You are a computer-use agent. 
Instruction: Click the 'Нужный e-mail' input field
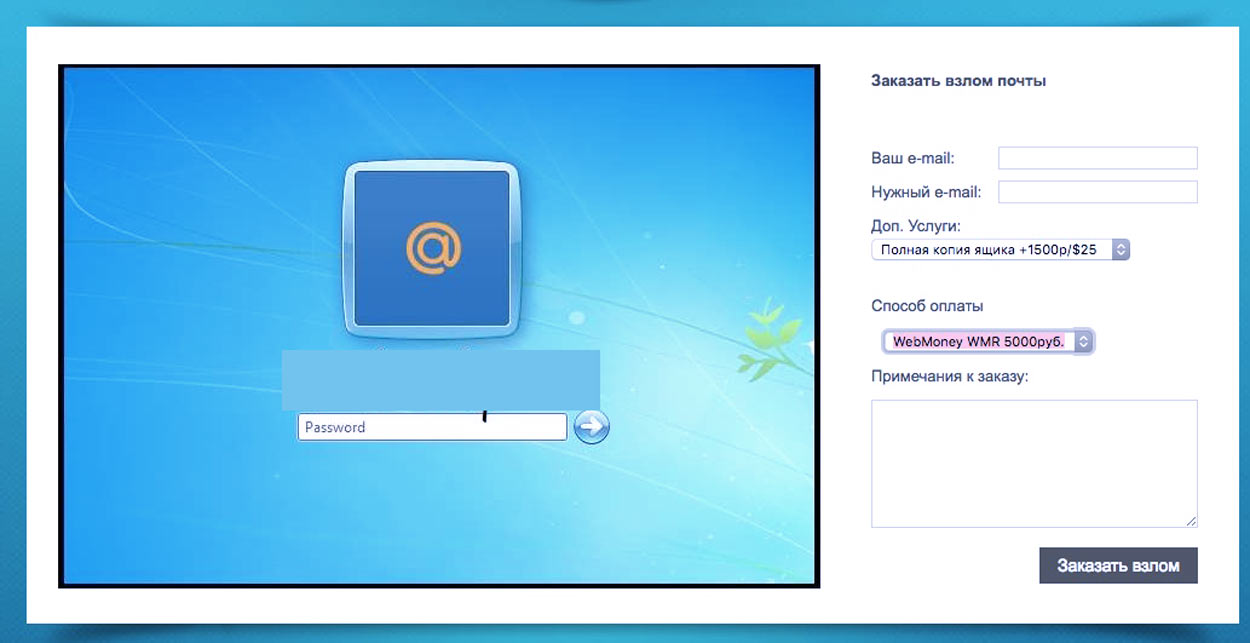pos(1097,192)
